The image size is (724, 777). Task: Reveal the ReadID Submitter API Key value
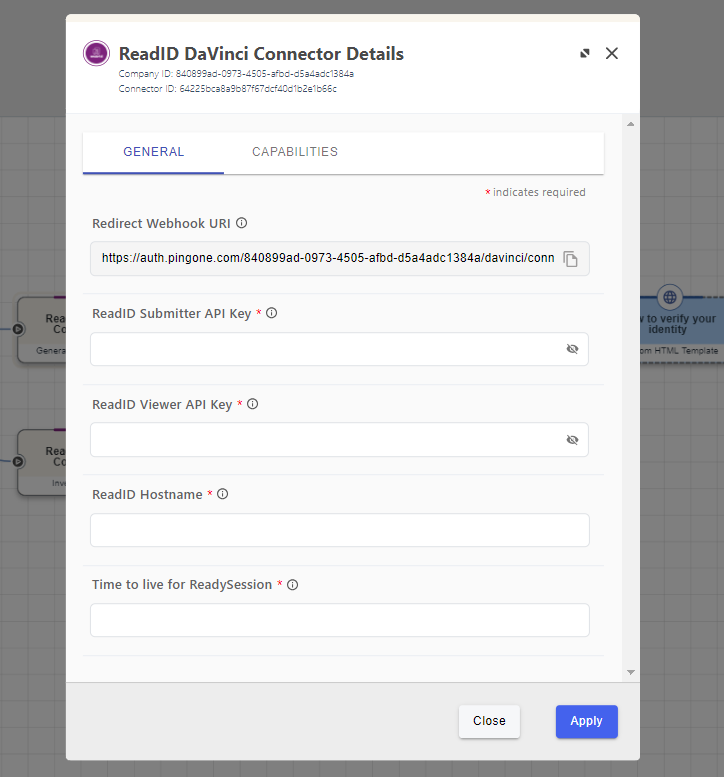point(572,349)
